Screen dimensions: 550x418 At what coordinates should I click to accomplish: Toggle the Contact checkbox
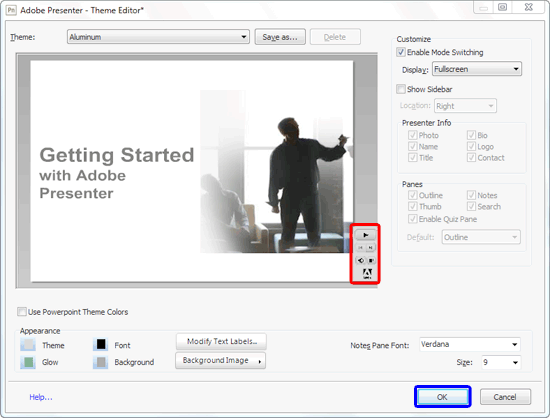[471, 157]
